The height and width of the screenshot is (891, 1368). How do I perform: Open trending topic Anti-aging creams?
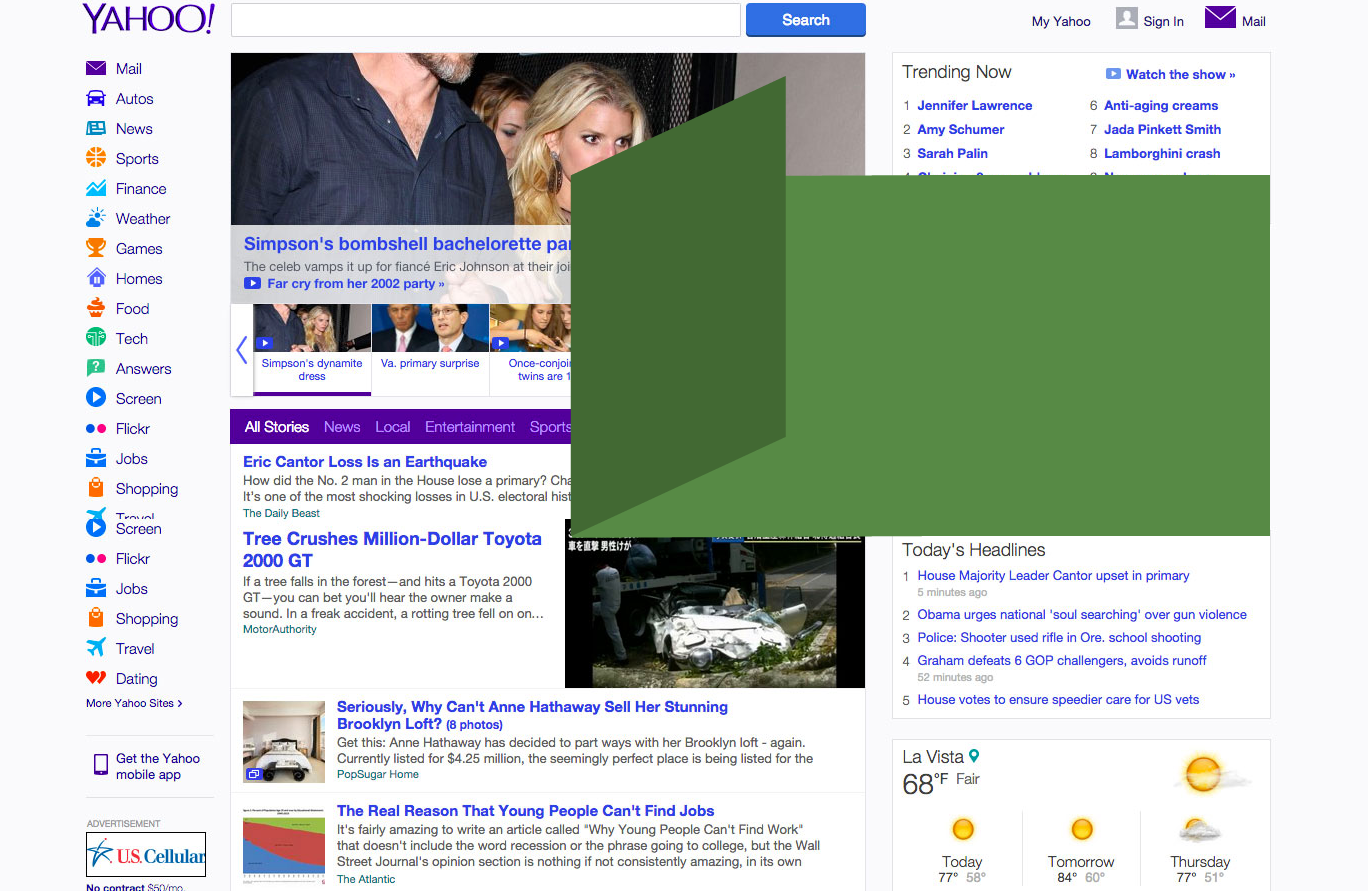pos(1161,105)
